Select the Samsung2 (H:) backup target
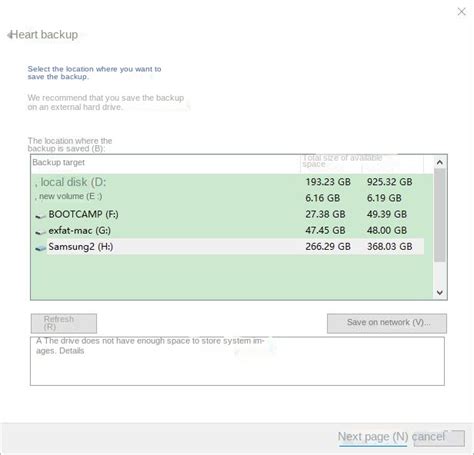The width and height of the screenshot is (474, 455). (228, 247)
